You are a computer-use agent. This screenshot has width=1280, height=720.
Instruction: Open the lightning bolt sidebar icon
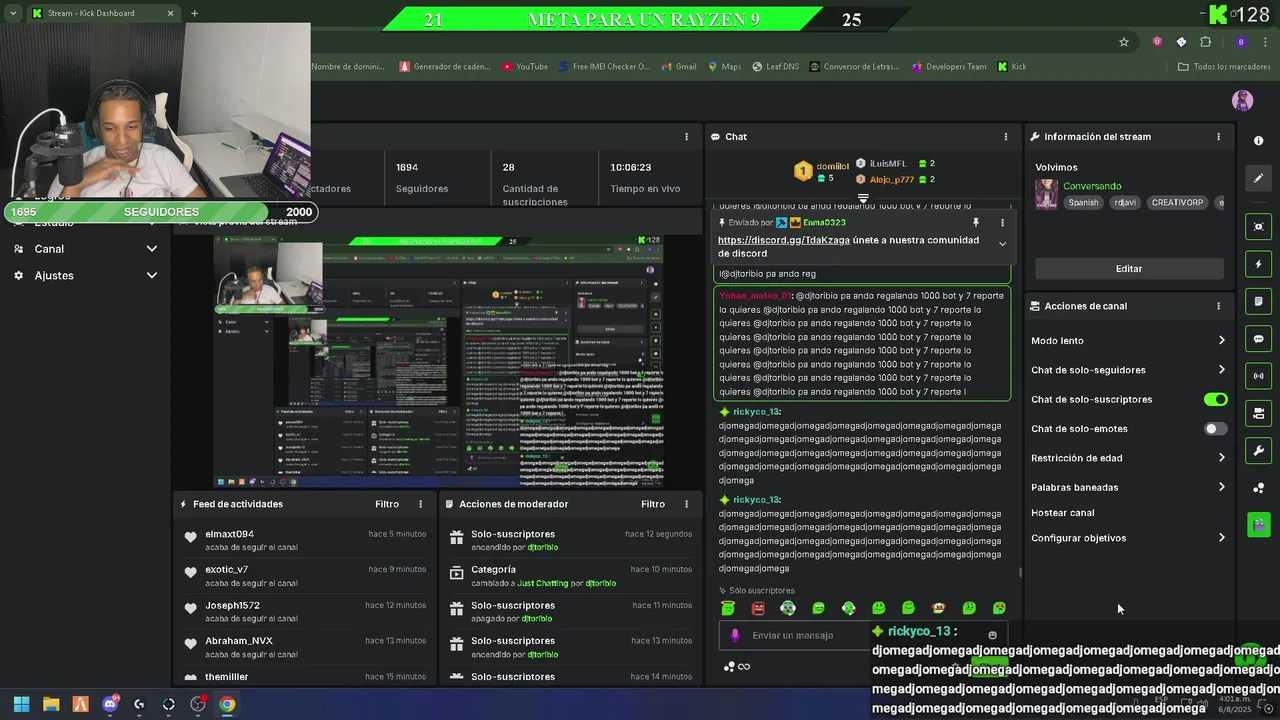[1259, 264]
